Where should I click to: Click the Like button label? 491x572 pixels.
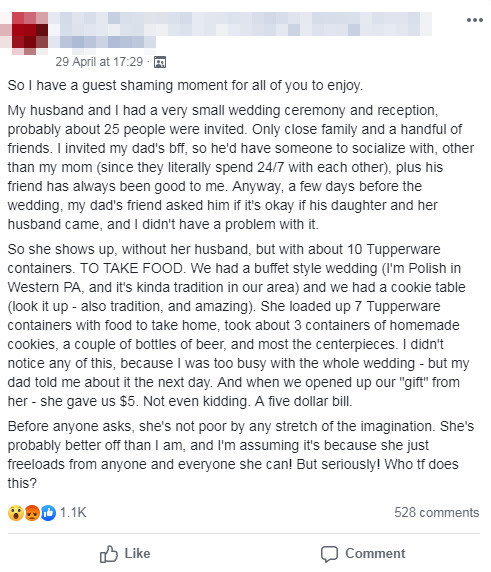[x=137, y=553]
